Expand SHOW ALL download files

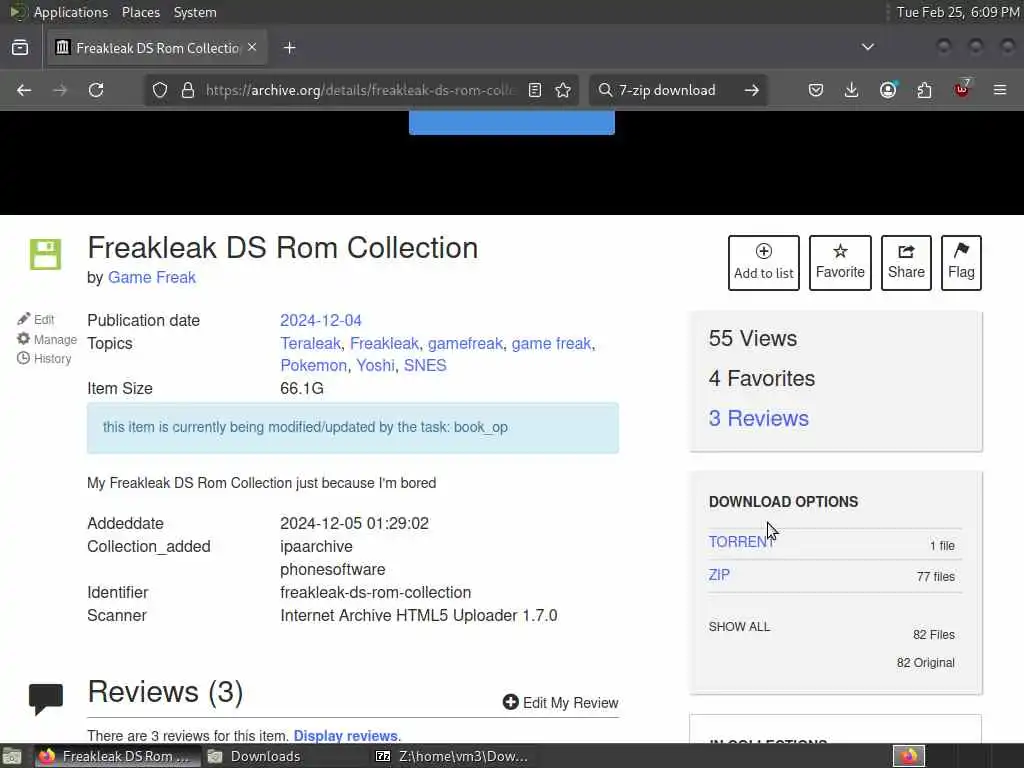(739, 627)
